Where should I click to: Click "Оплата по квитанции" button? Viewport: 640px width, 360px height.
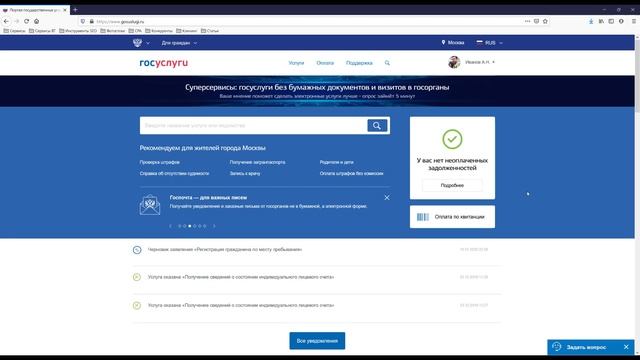coord(452,217)
